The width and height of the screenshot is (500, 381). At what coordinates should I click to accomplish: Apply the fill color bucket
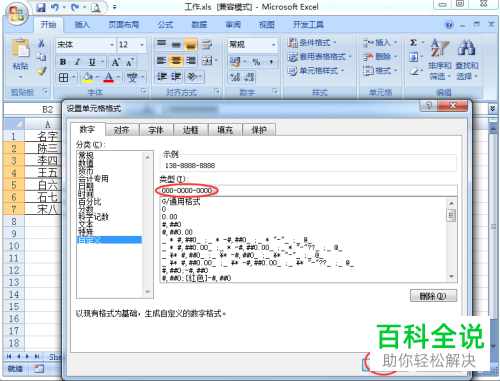click(x=88, y=78)
